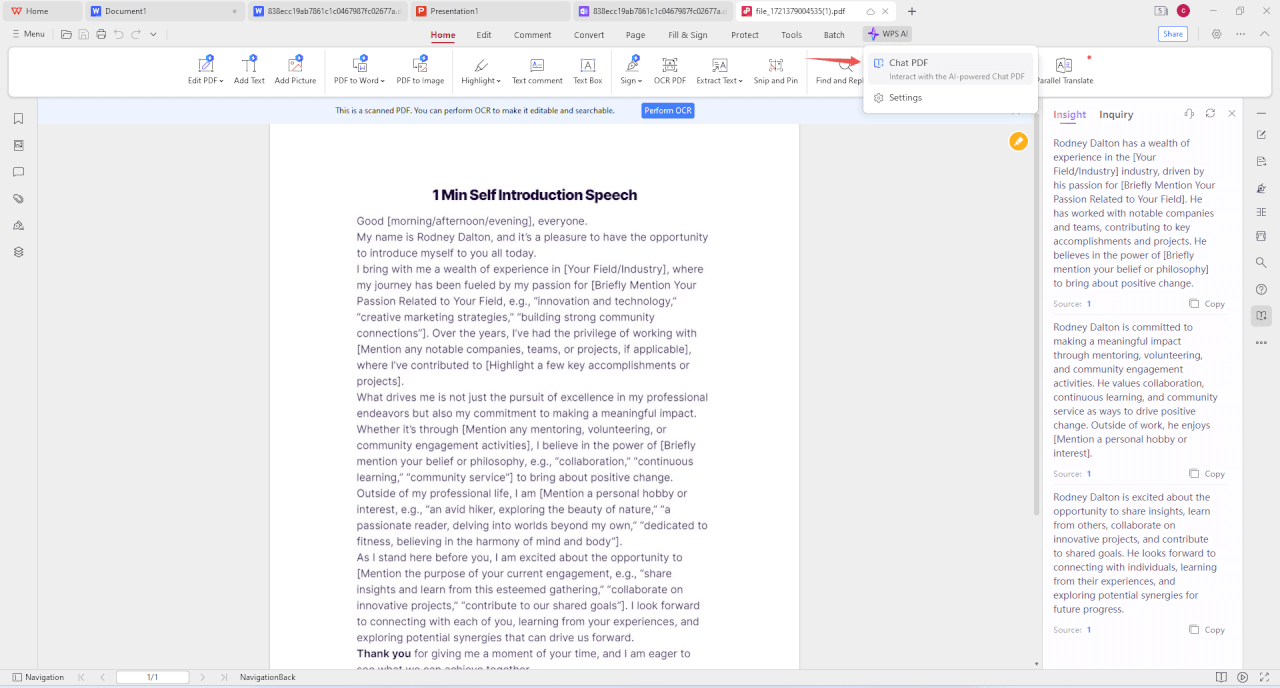Click the page number input field

tap(154, 677)
